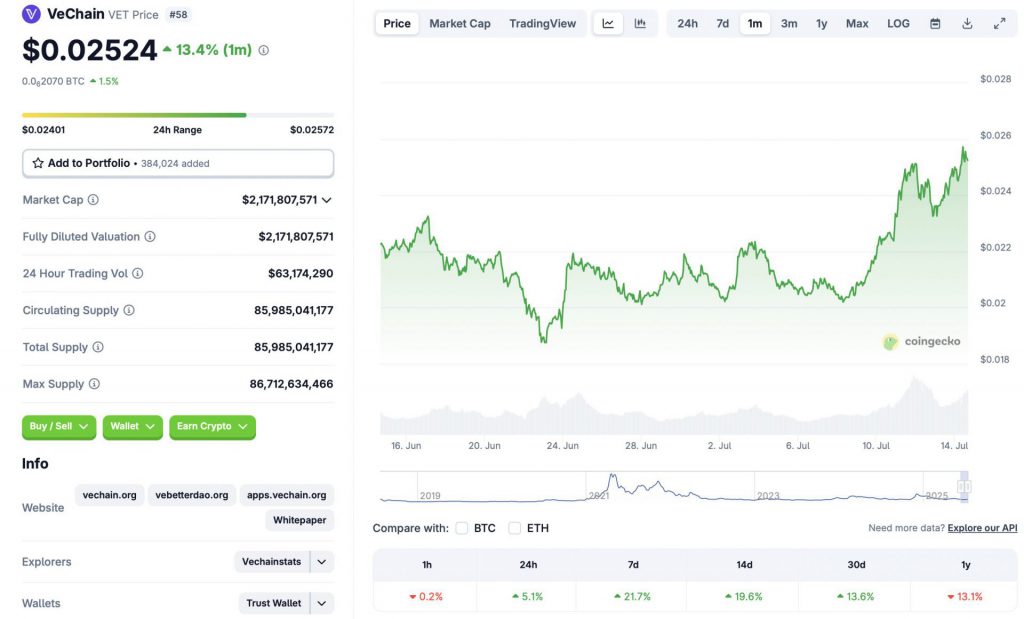Select the Price tab
The image size is (1024, 619).
(397, 24)
